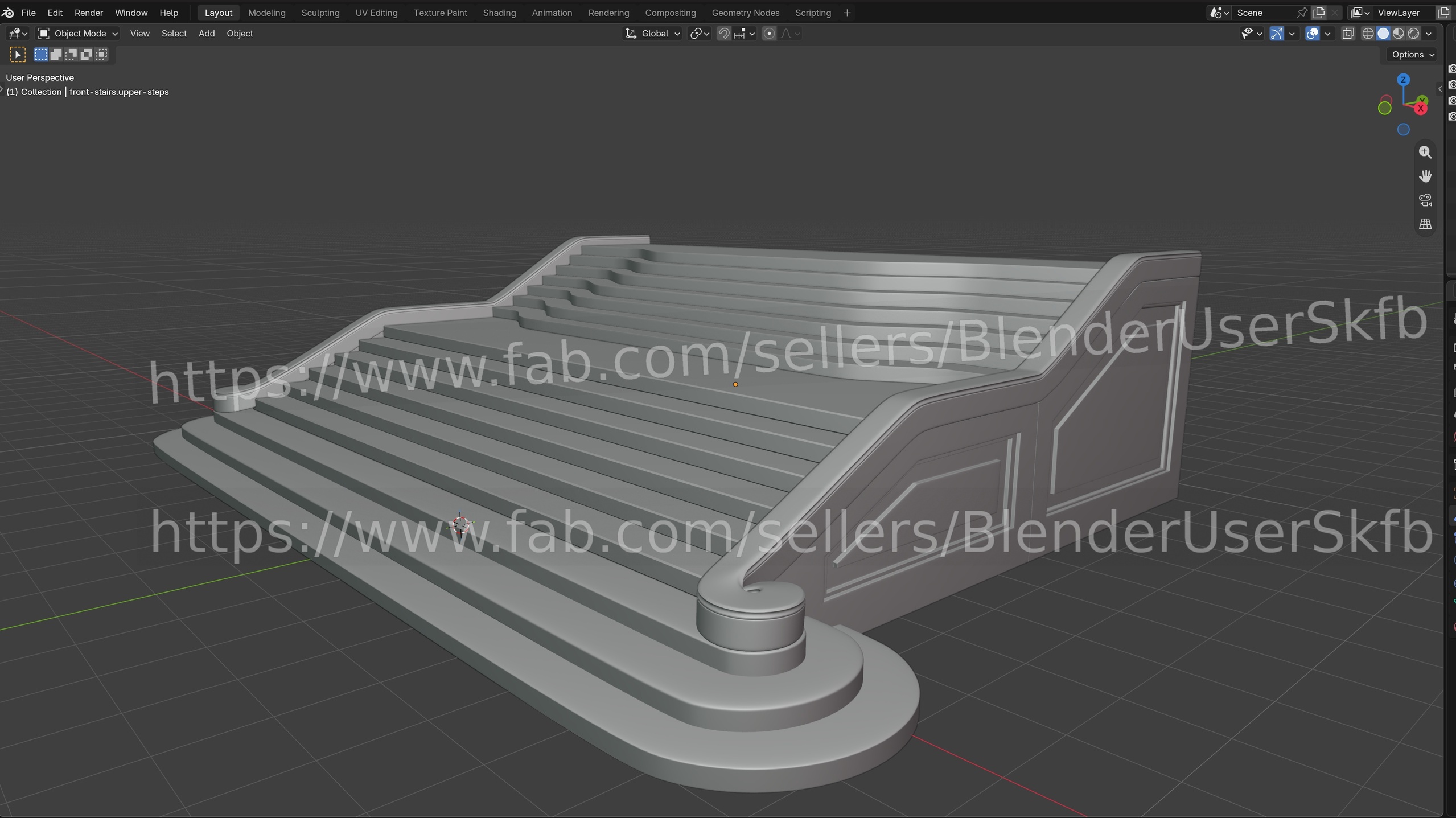Image resolution: width=1456 pixels, height=818 pixels.
Task: Open the snapping options dropdown
Action: (745, 34)
